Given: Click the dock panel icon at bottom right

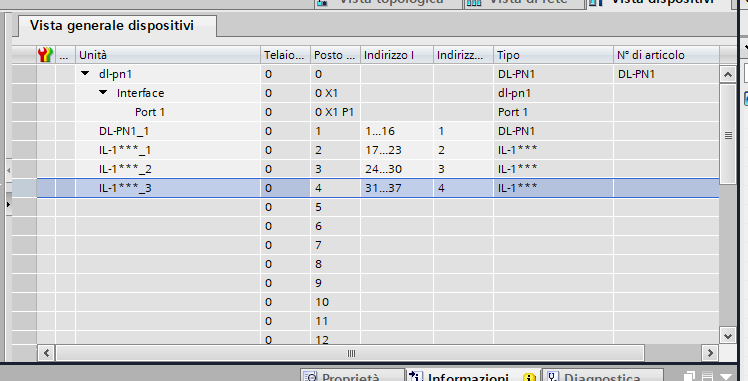Looking at the screenshot, I should (x=708, y=377).
